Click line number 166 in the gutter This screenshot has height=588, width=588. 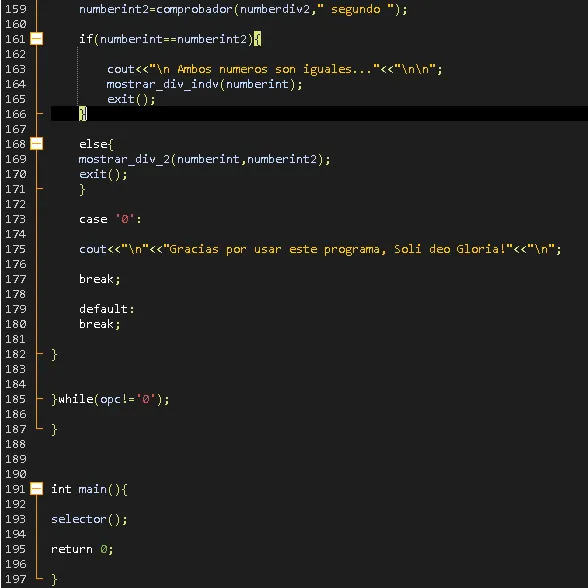pyautogui.click(x=16, y=114)
